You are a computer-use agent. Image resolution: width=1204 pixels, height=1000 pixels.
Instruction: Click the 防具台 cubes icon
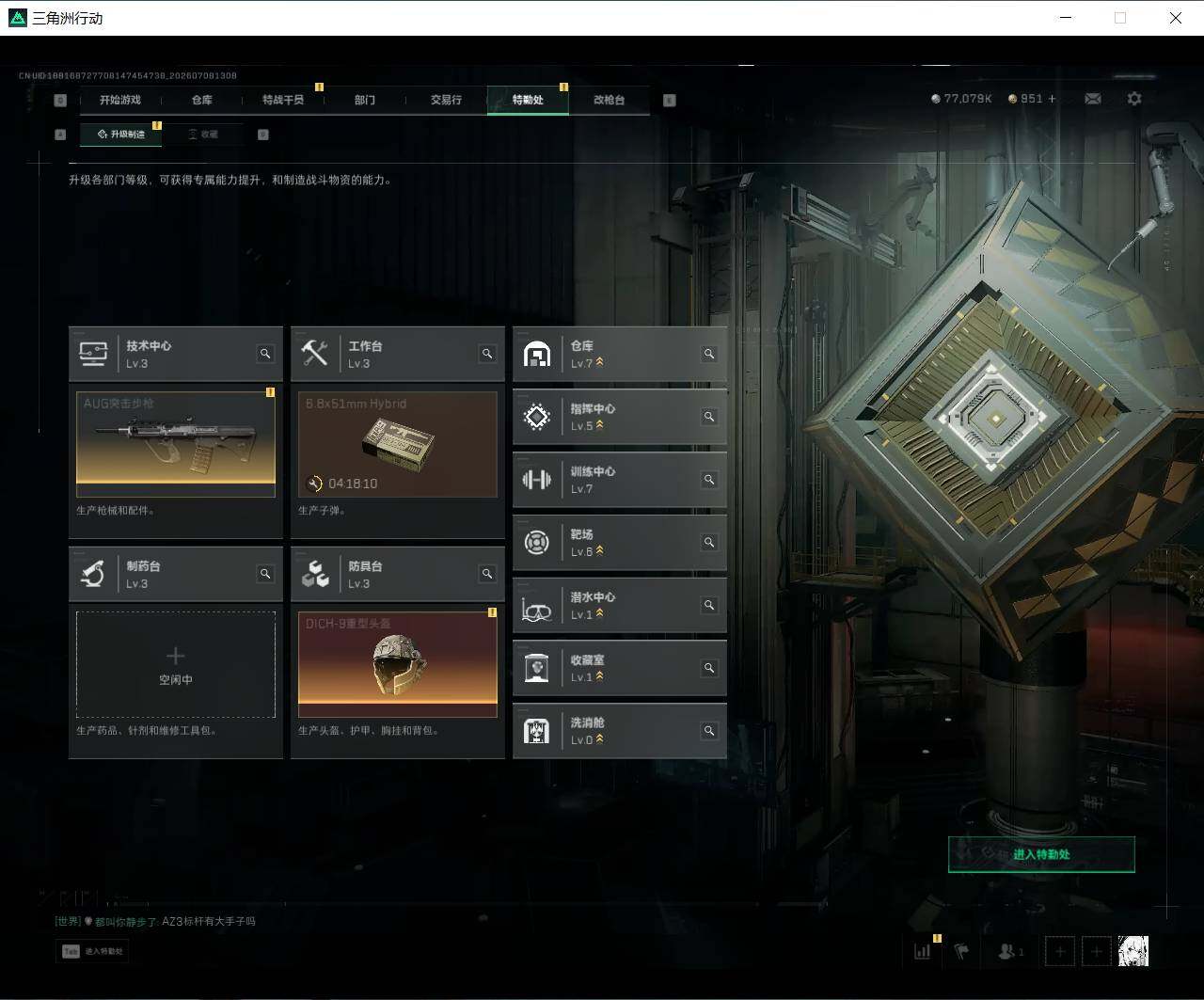point(314,574)
